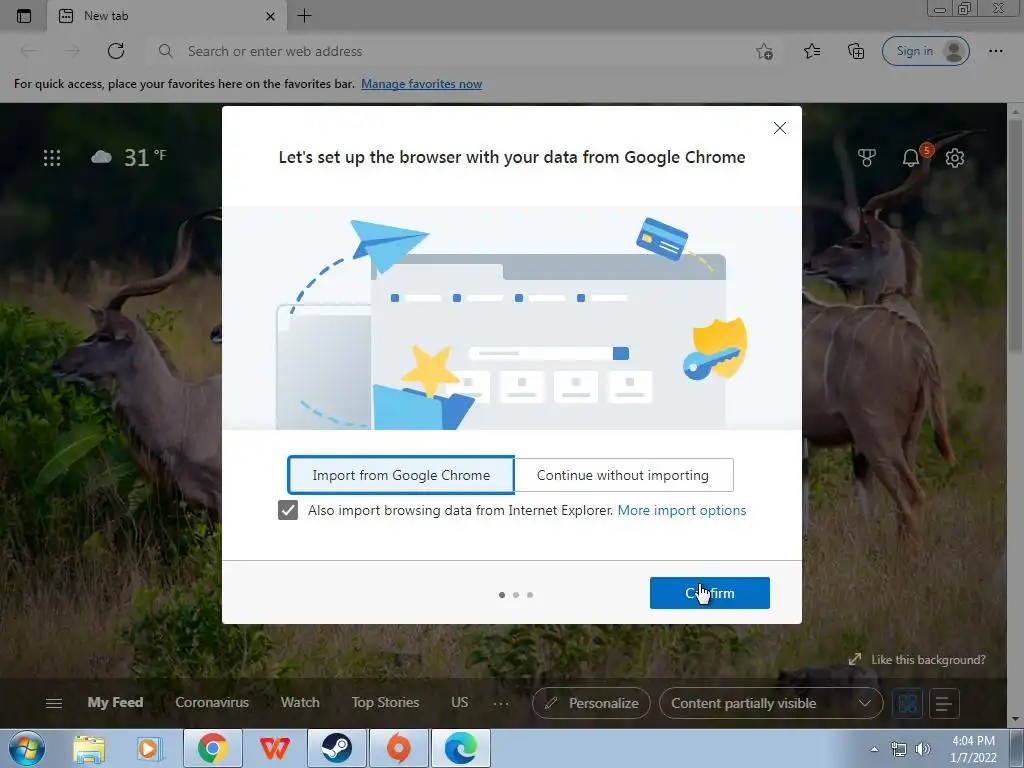Screen dimensions: 1024x768
Task: Open the Windows Start button
Action: (x=26, y=748)
